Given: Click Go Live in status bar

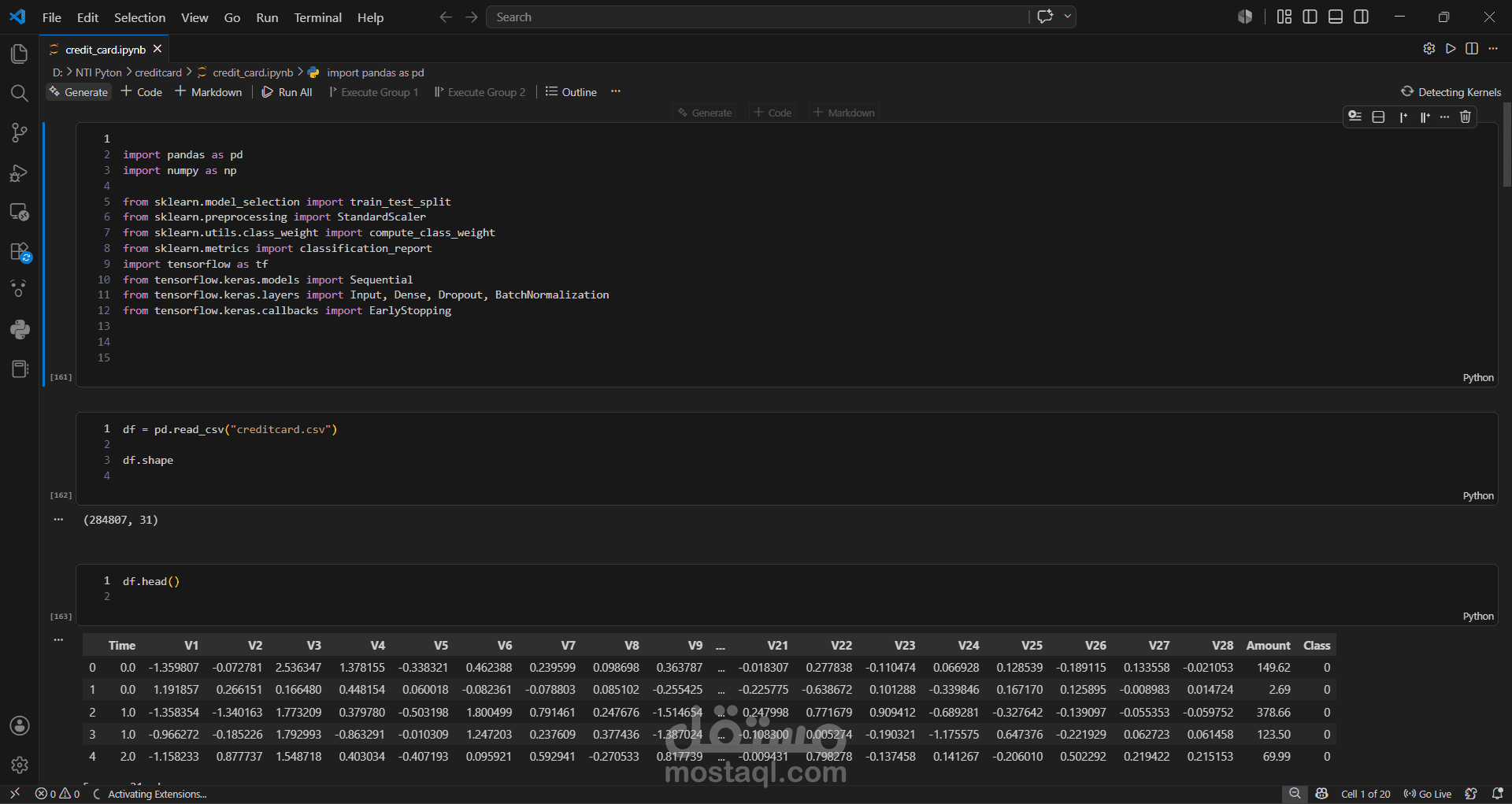Looking at the screenshot, I should coord(1428,794).
